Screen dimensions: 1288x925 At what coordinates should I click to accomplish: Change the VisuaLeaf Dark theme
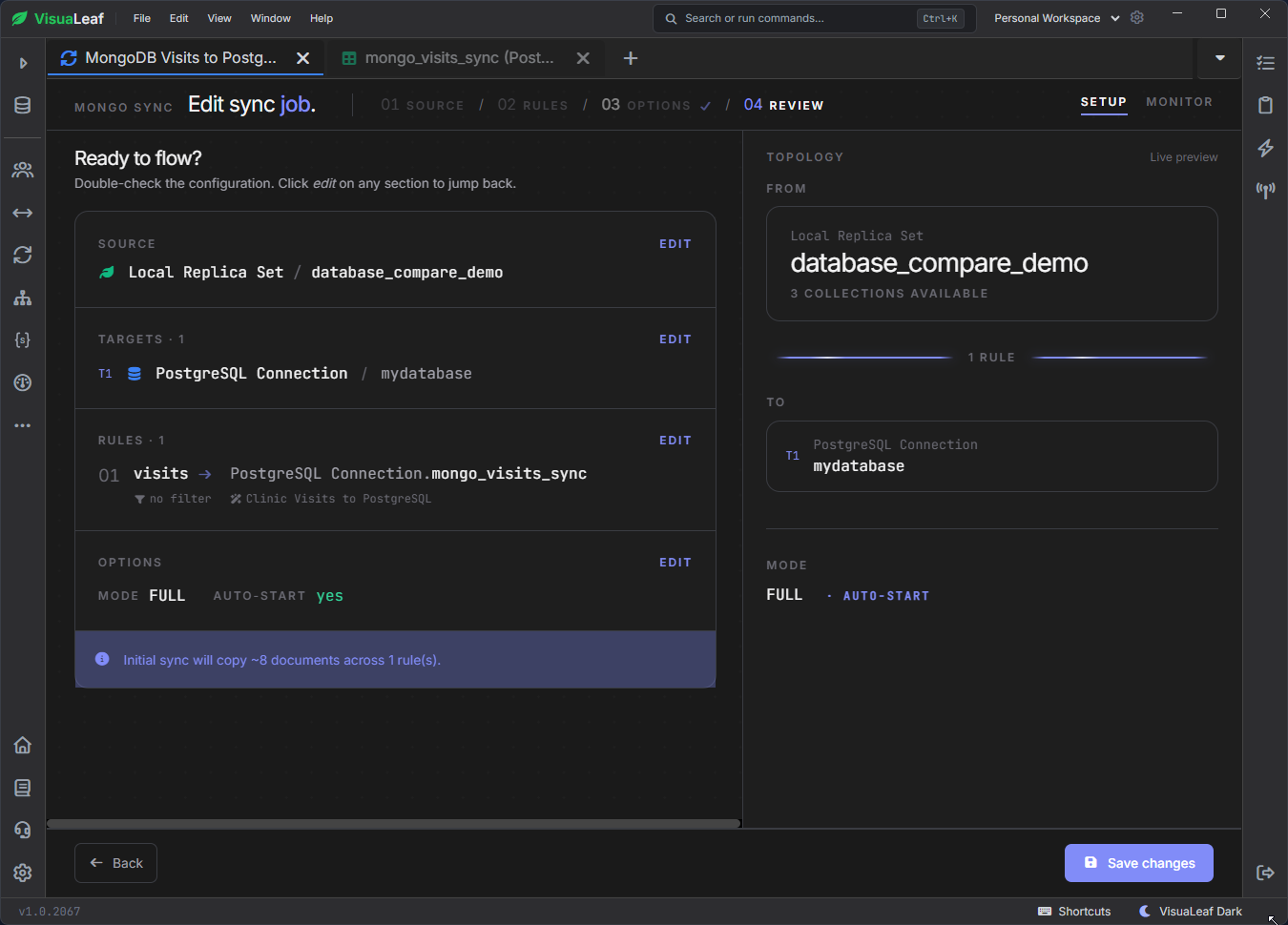point(1191,912)
